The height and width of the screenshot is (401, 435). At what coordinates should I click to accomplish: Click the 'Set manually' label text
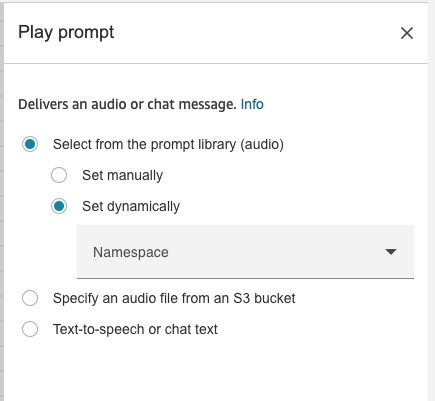coord(122,175)
